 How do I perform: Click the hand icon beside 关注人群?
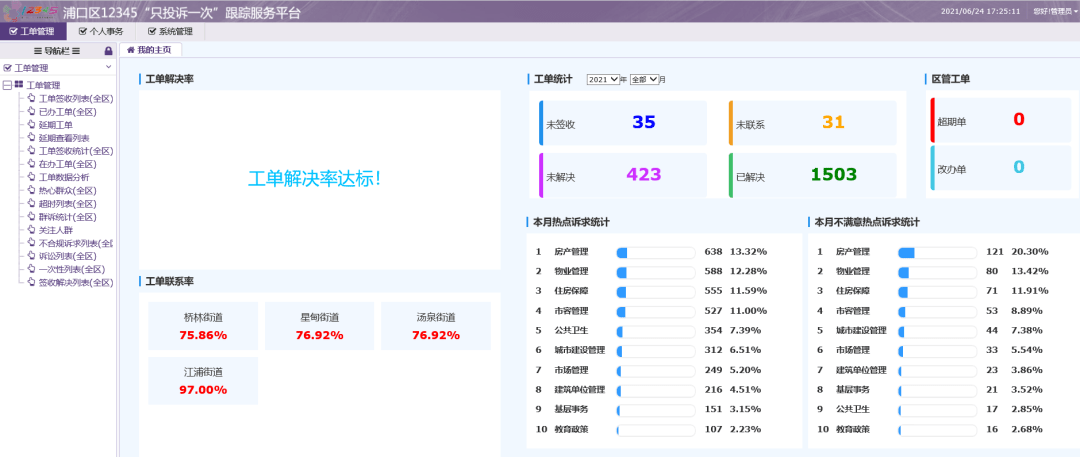[x=31, y=229]
